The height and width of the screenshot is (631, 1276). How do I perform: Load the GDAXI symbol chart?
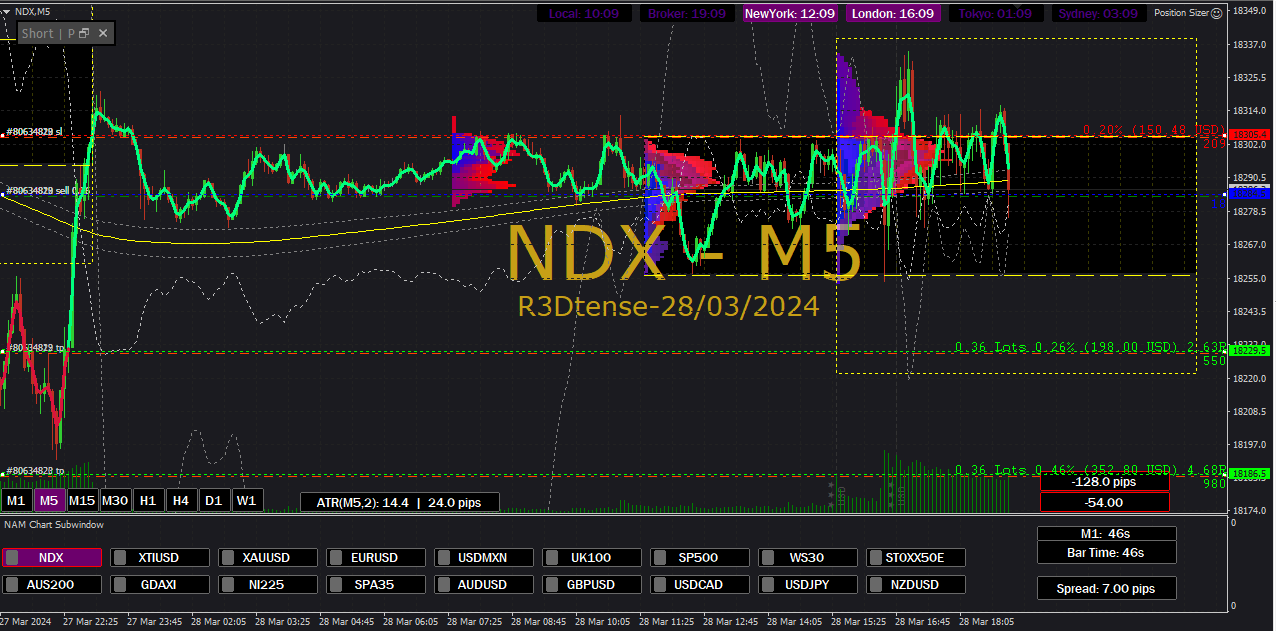pyautogui.click(x=160, y=584)
